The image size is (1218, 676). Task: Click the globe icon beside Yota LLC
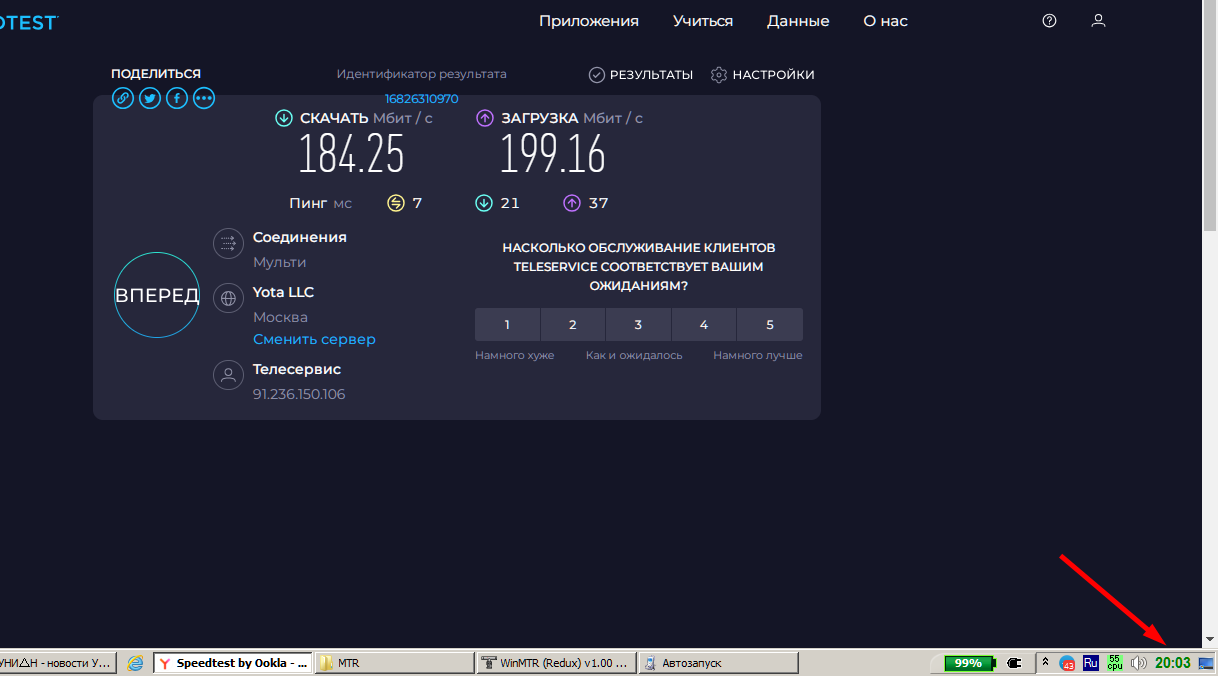(x=228, y=298)
